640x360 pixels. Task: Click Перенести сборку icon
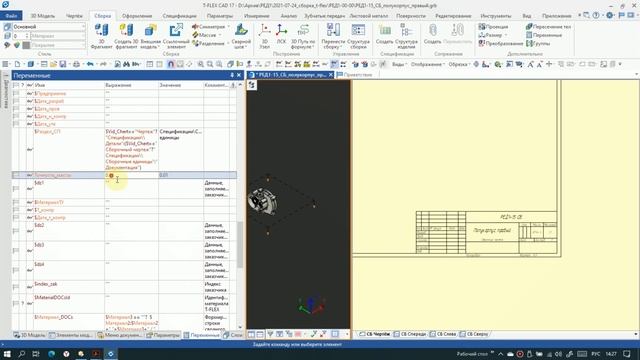[x=333, y=36]
